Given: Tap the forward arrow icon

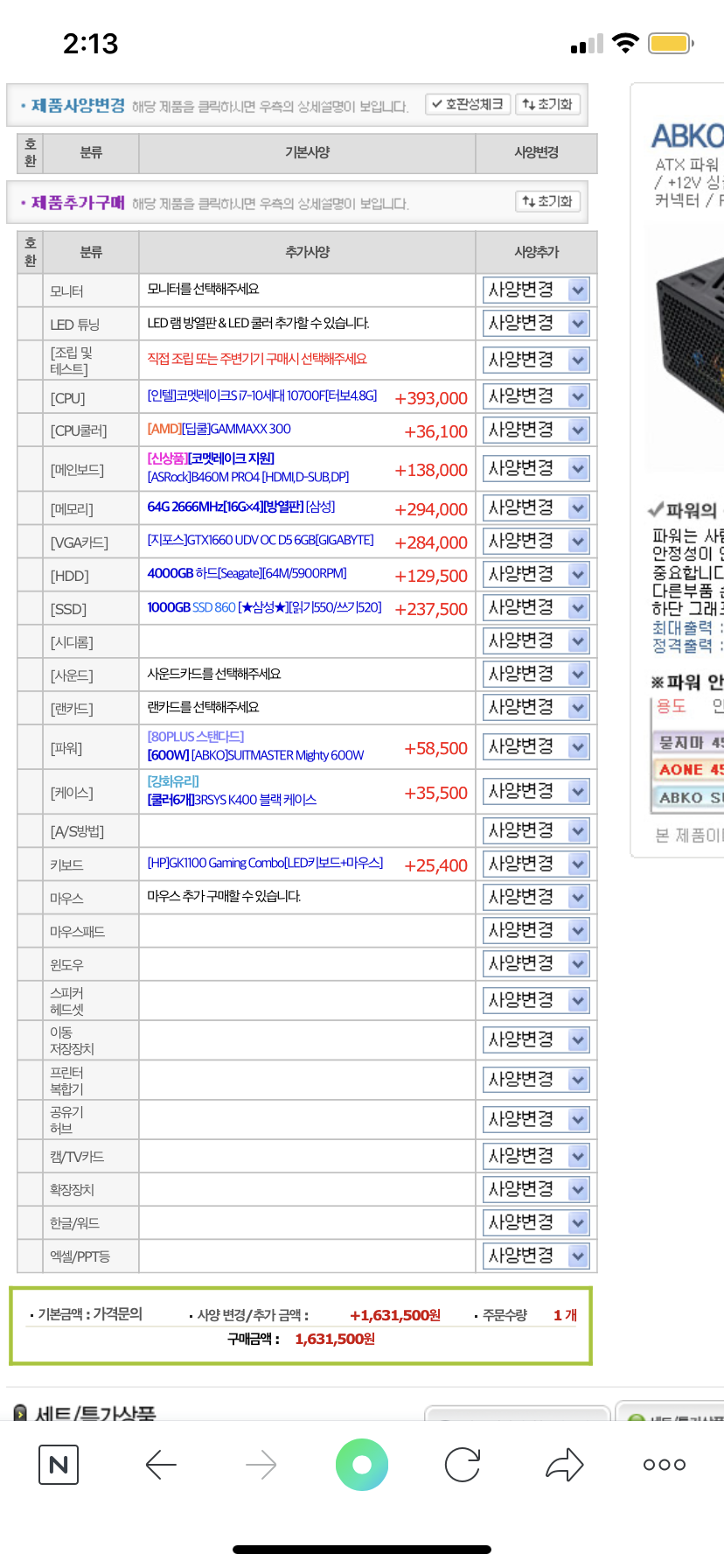Looking at the screenshot, I should pyautogui.click(x=261, y=1465).
